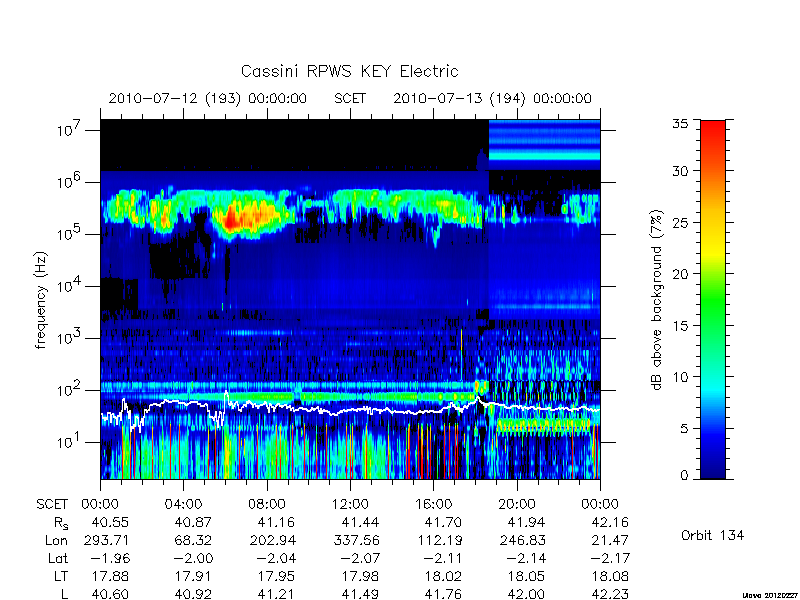Screen dimensions: 800x600
Task: Click the 'Lat' row label
Action: (x=58, y=558)
